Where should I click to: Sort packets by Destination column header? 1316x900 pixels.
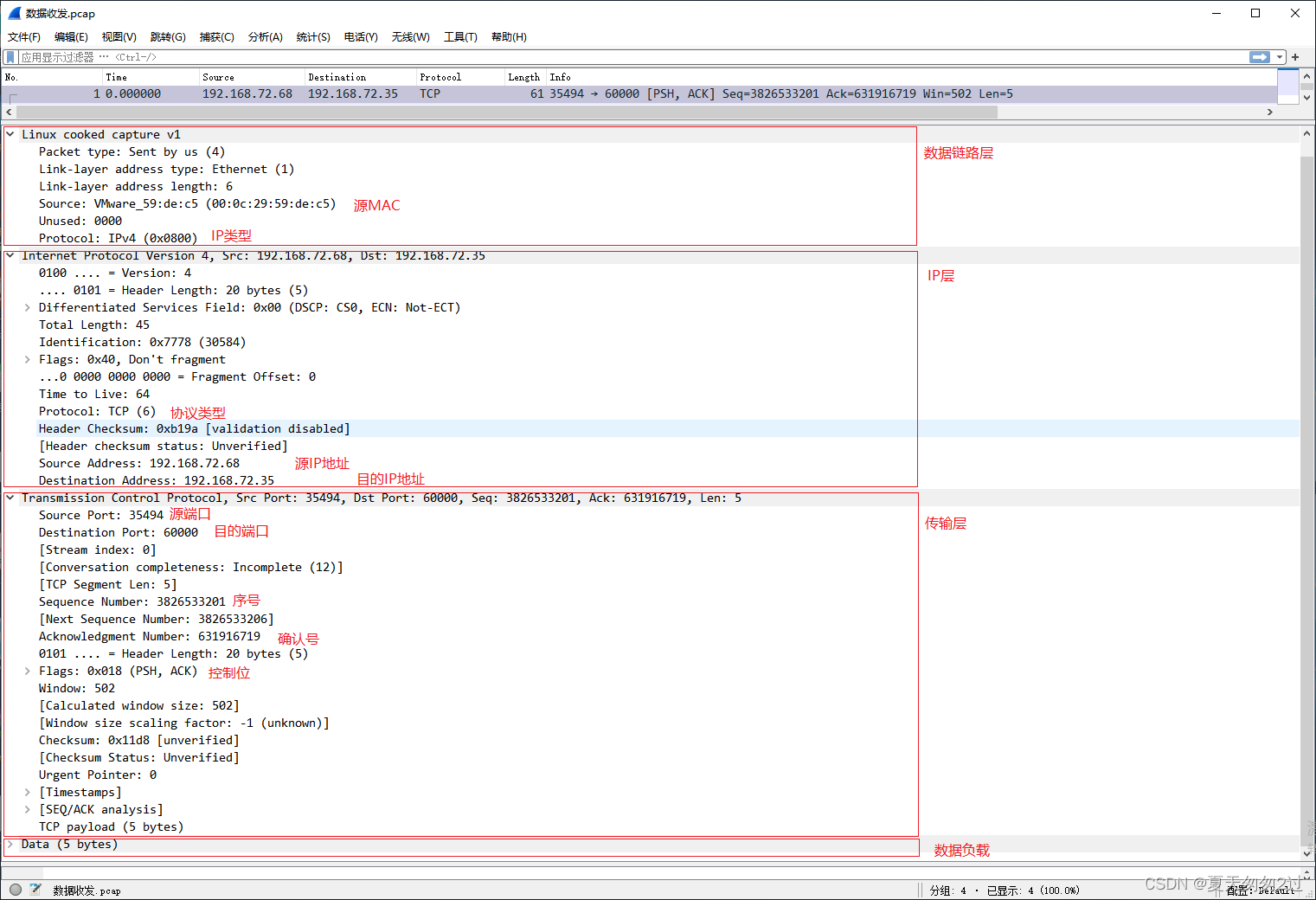tap(361, 77)
